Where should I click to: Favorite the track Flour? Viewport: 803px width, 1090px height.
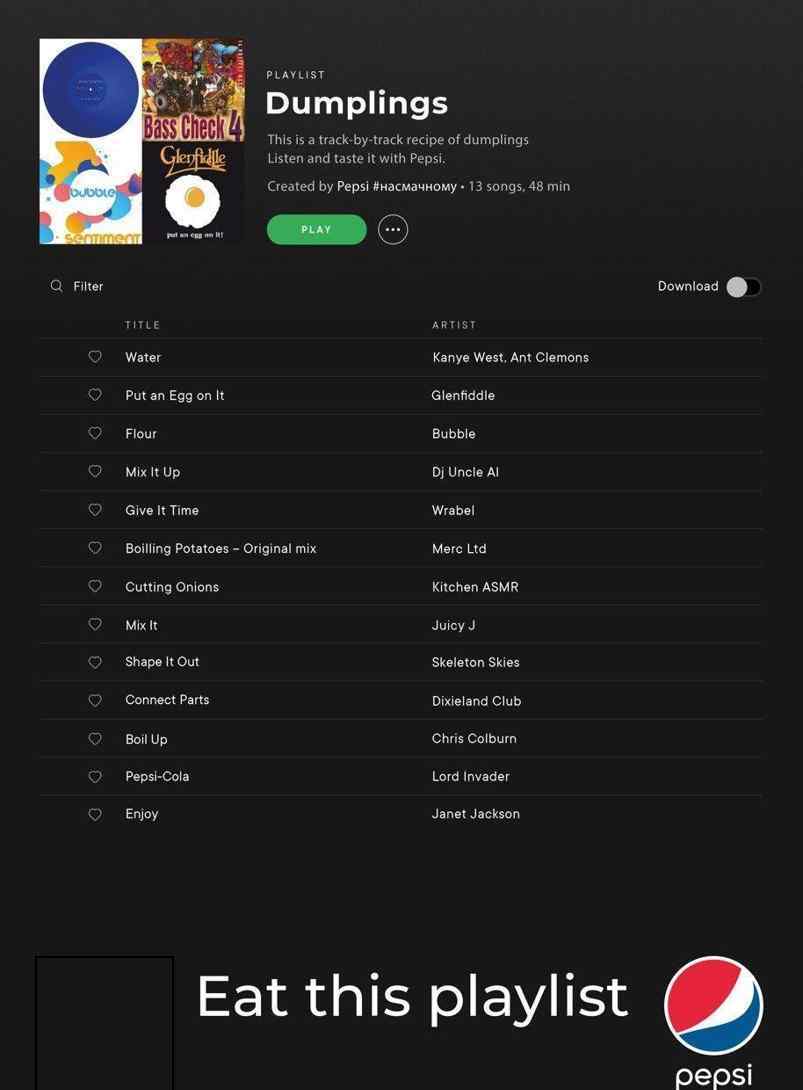click(x=95, y=433)
